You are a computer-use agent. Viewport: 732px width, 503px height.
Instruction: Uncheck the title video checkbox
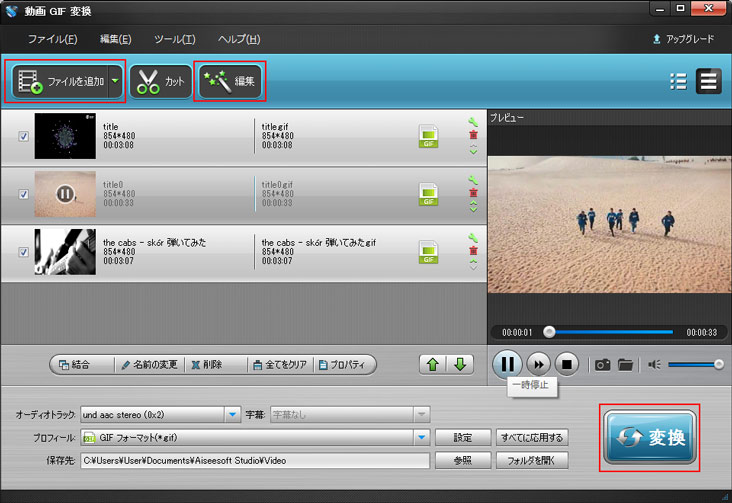[x=24, y=137]
